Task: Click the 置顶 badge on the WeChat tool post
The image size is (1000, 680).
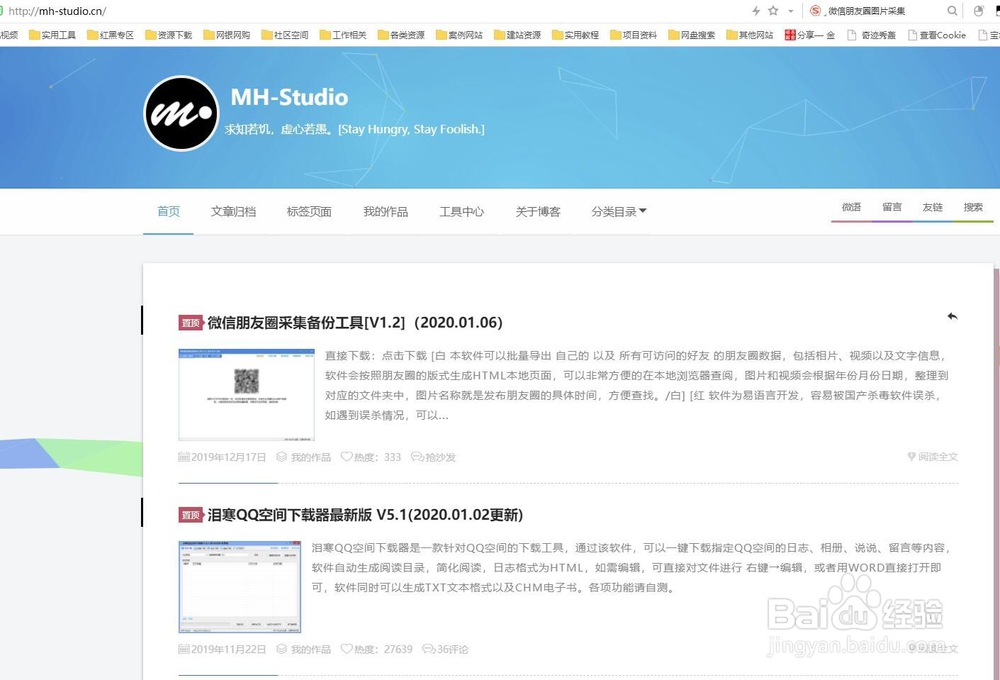Action: [191, 323]
